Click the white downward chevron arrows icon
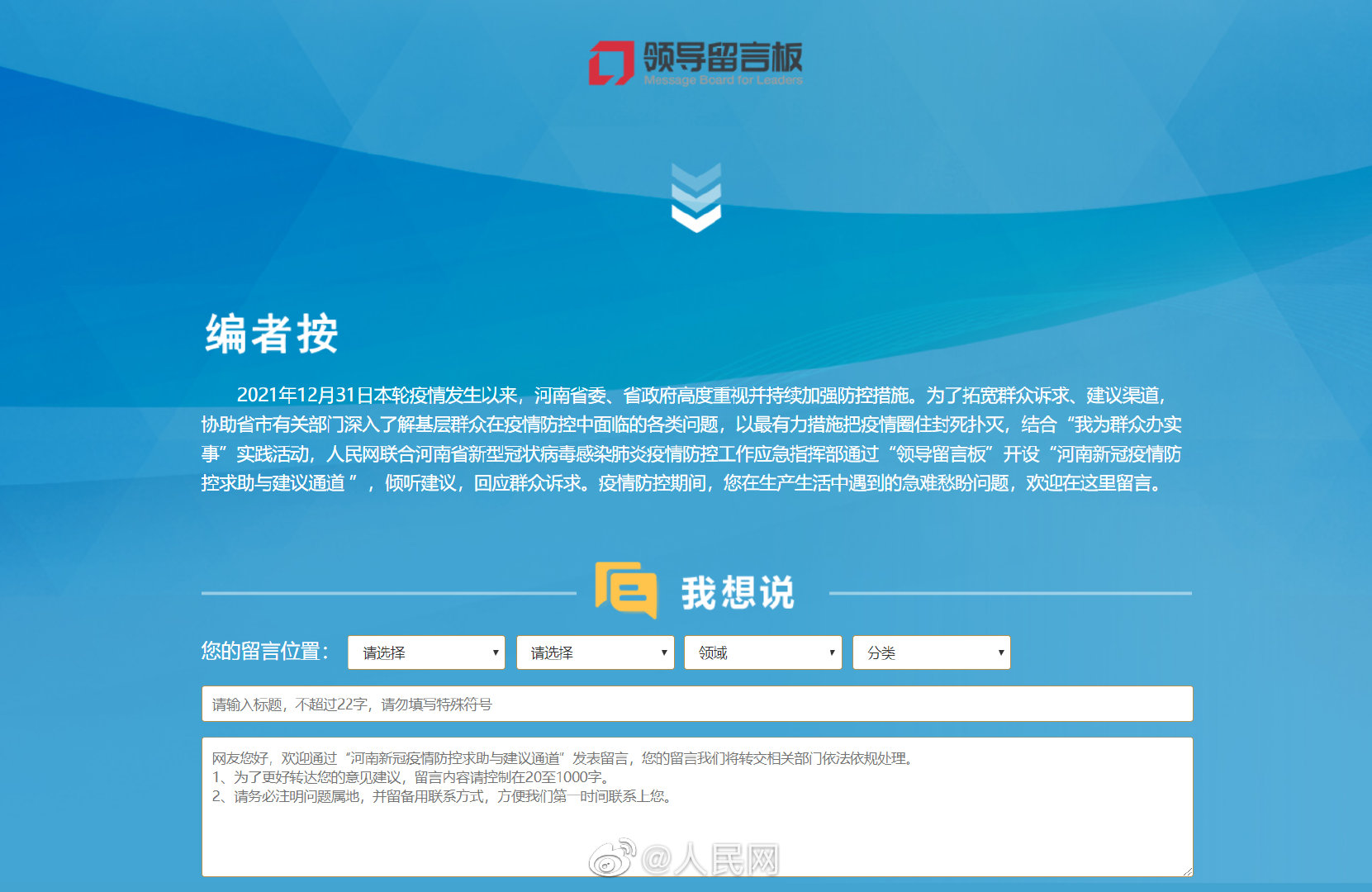Viewport: 1372px width, 892px height. pyautogui.click(x=696, y=198)
